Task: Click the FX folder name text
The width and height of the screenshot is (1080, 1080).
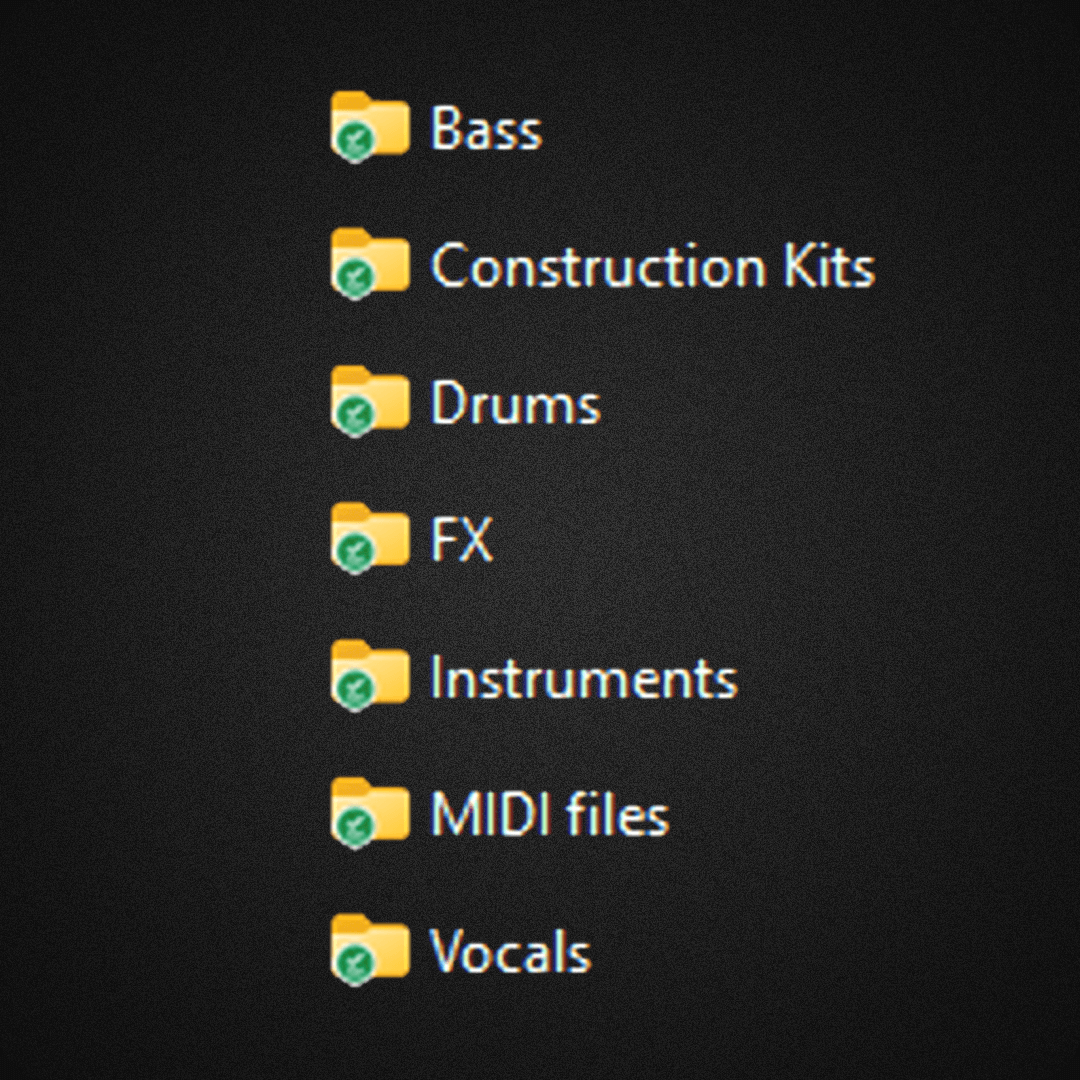Action: point(461,539)
